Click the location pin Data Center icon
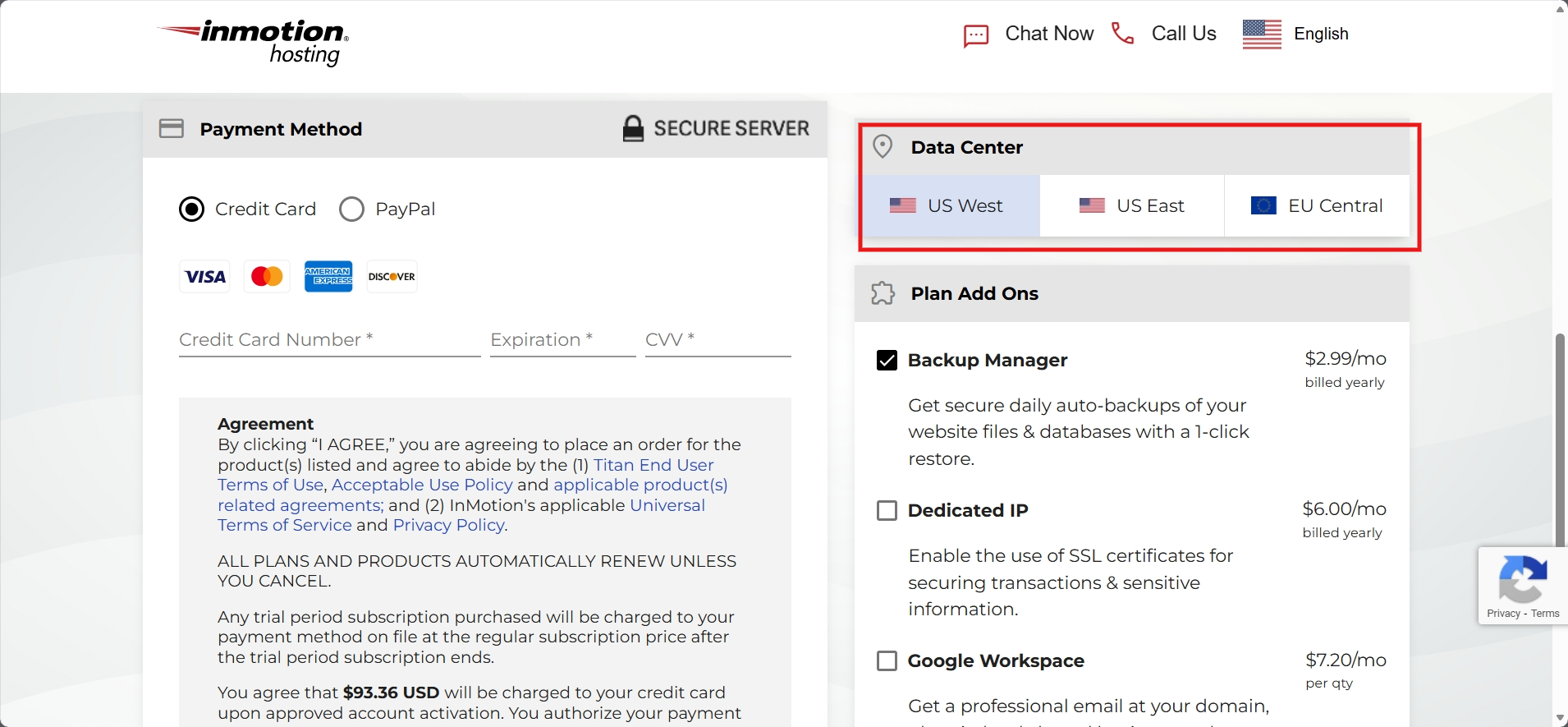Viewport: 1568px width, 727px height. 883,146
